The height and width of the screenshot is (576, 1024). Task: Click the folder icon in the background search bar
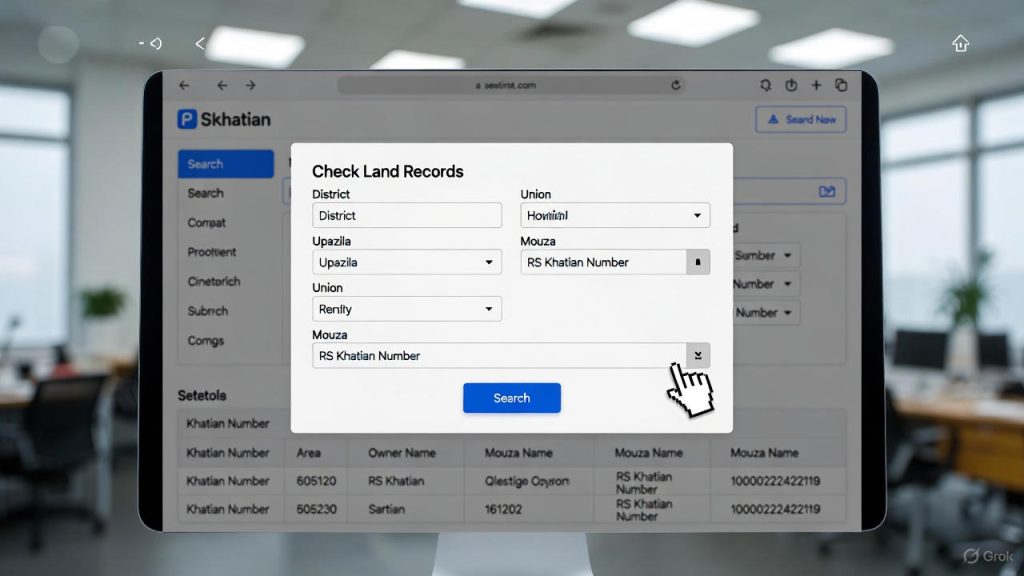coord(826,191)
